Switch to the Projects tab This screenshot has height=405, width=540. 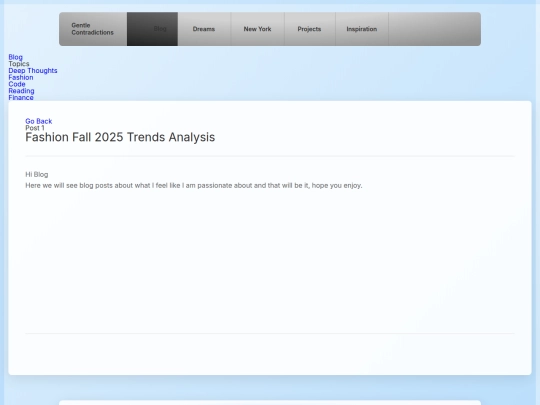click(309, 29)
